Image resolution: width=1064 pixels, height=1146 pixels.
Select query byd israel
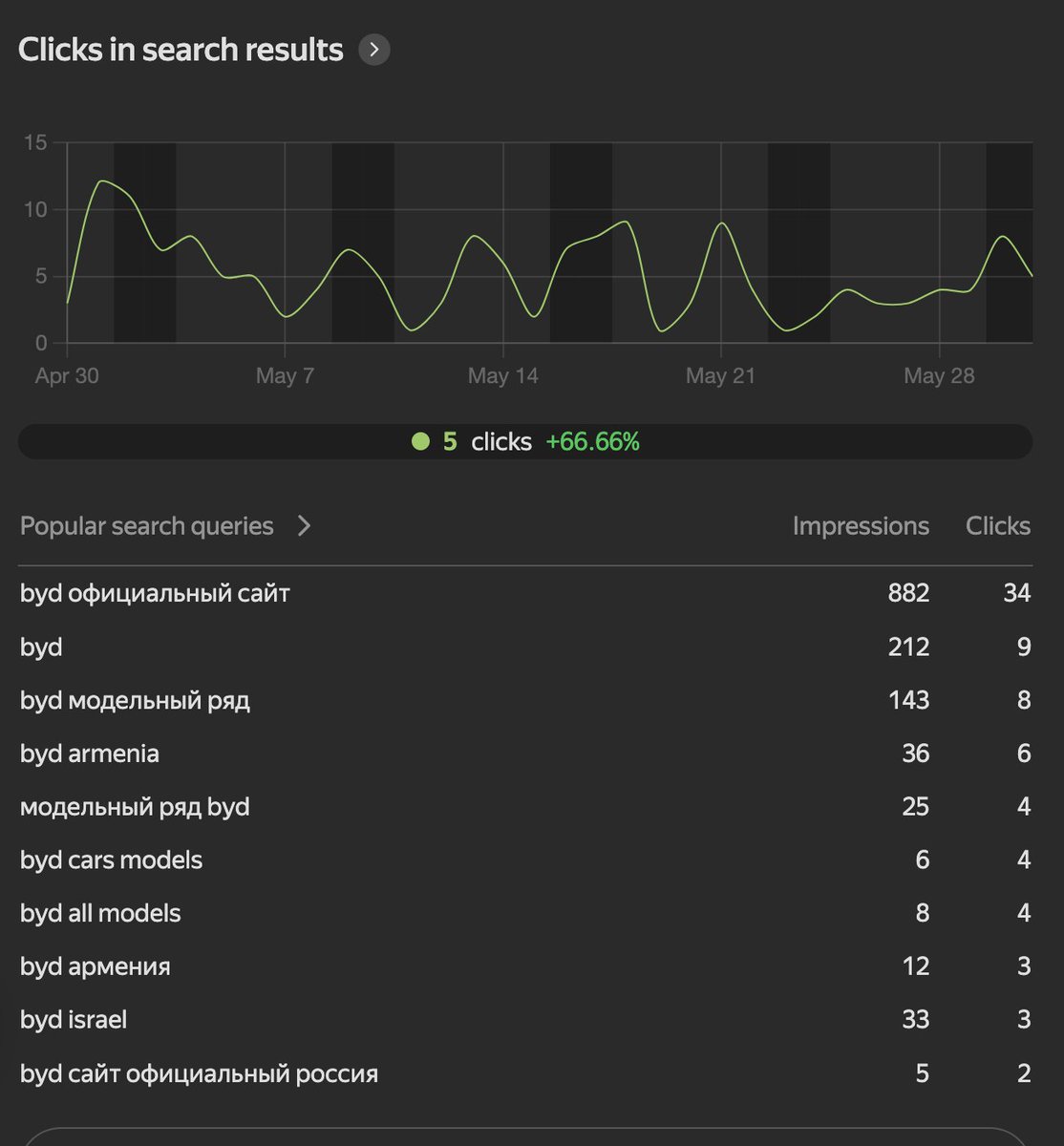[x=74, y=1020]
